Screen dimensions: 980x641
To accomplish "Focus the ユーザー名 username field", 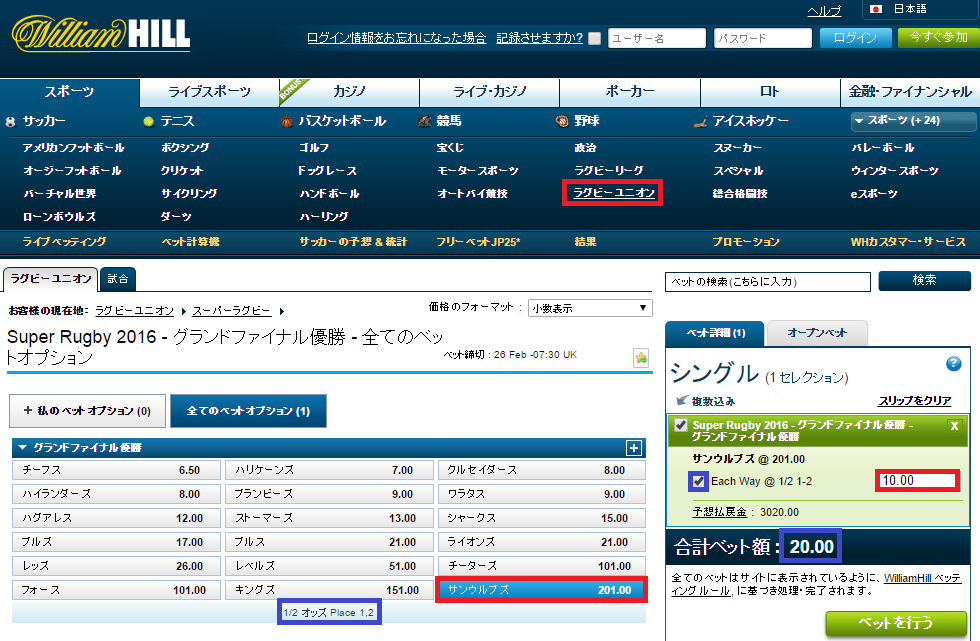I will [657, 38].
